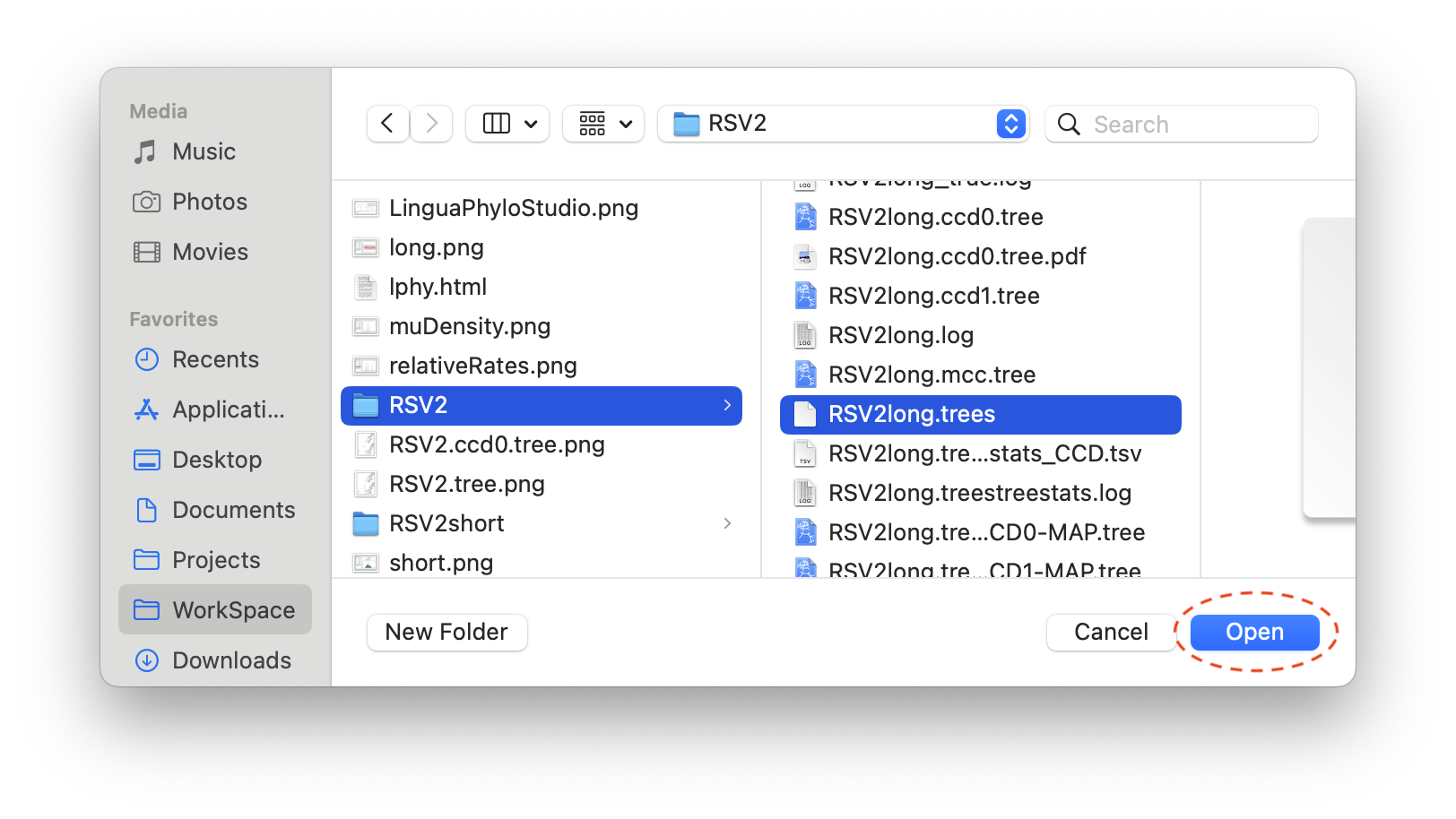Open Music in the sidebar

coord(204,151)
